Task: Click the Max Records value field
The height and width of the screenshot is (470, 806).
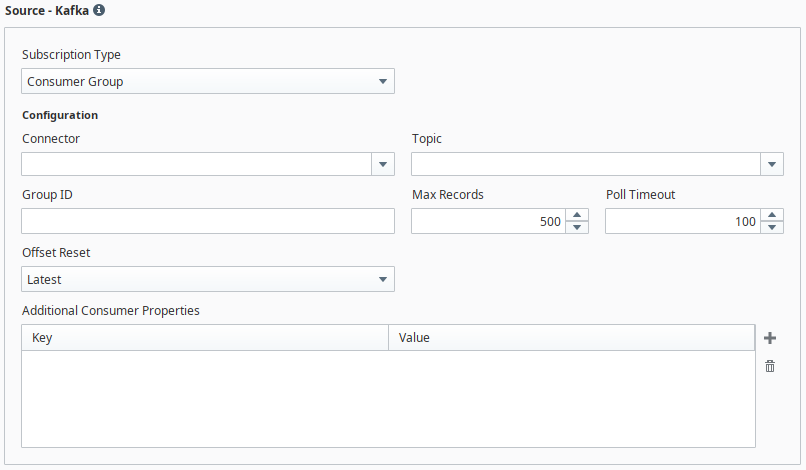Action: [x=488, y=221]
